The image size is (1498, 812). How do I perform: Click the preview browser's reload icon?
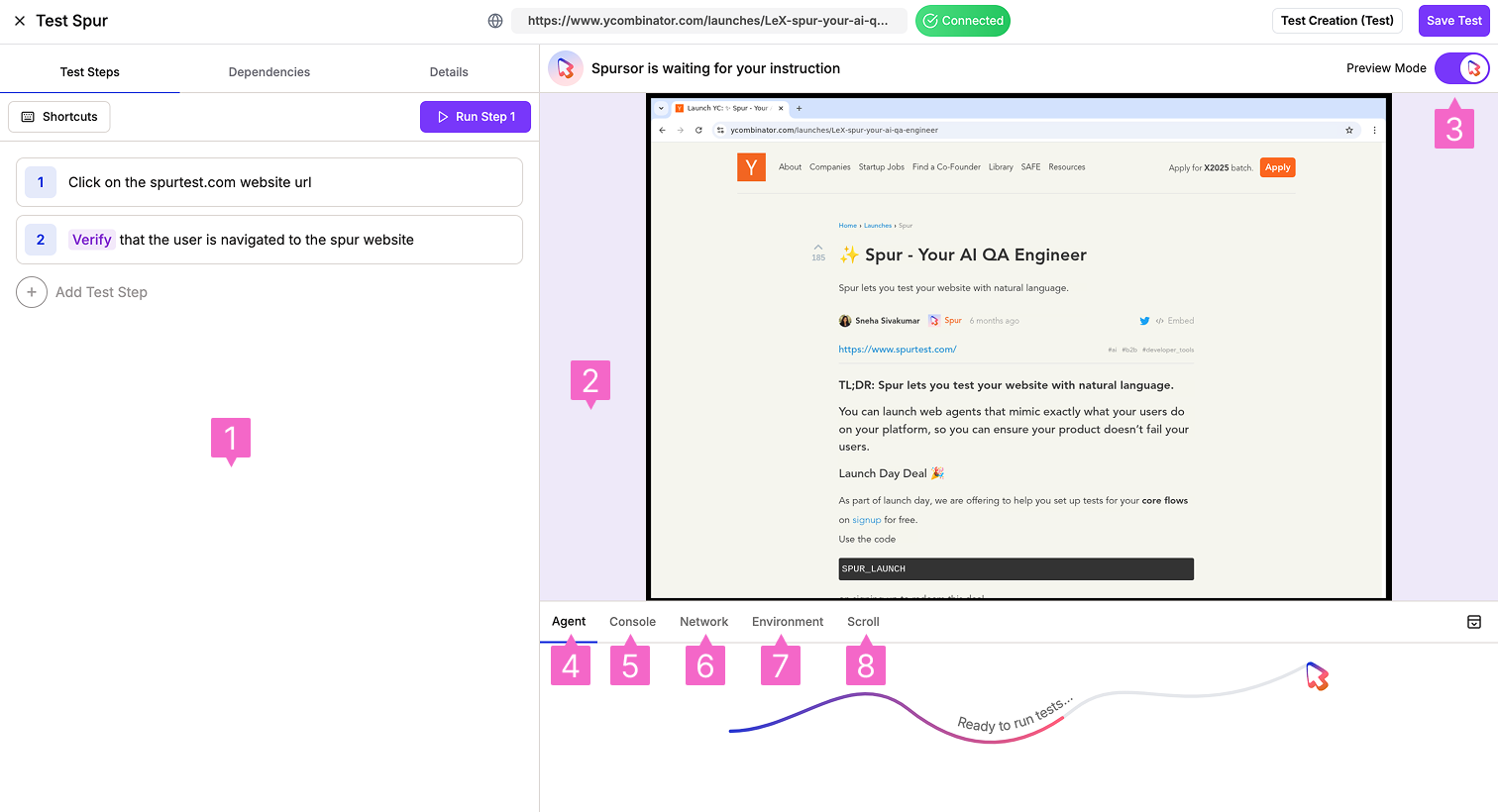(x=698, y=130)
